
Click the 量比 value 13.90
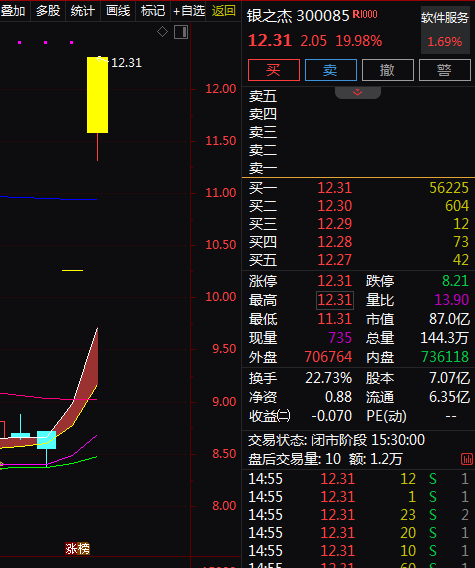pos(452,300)
